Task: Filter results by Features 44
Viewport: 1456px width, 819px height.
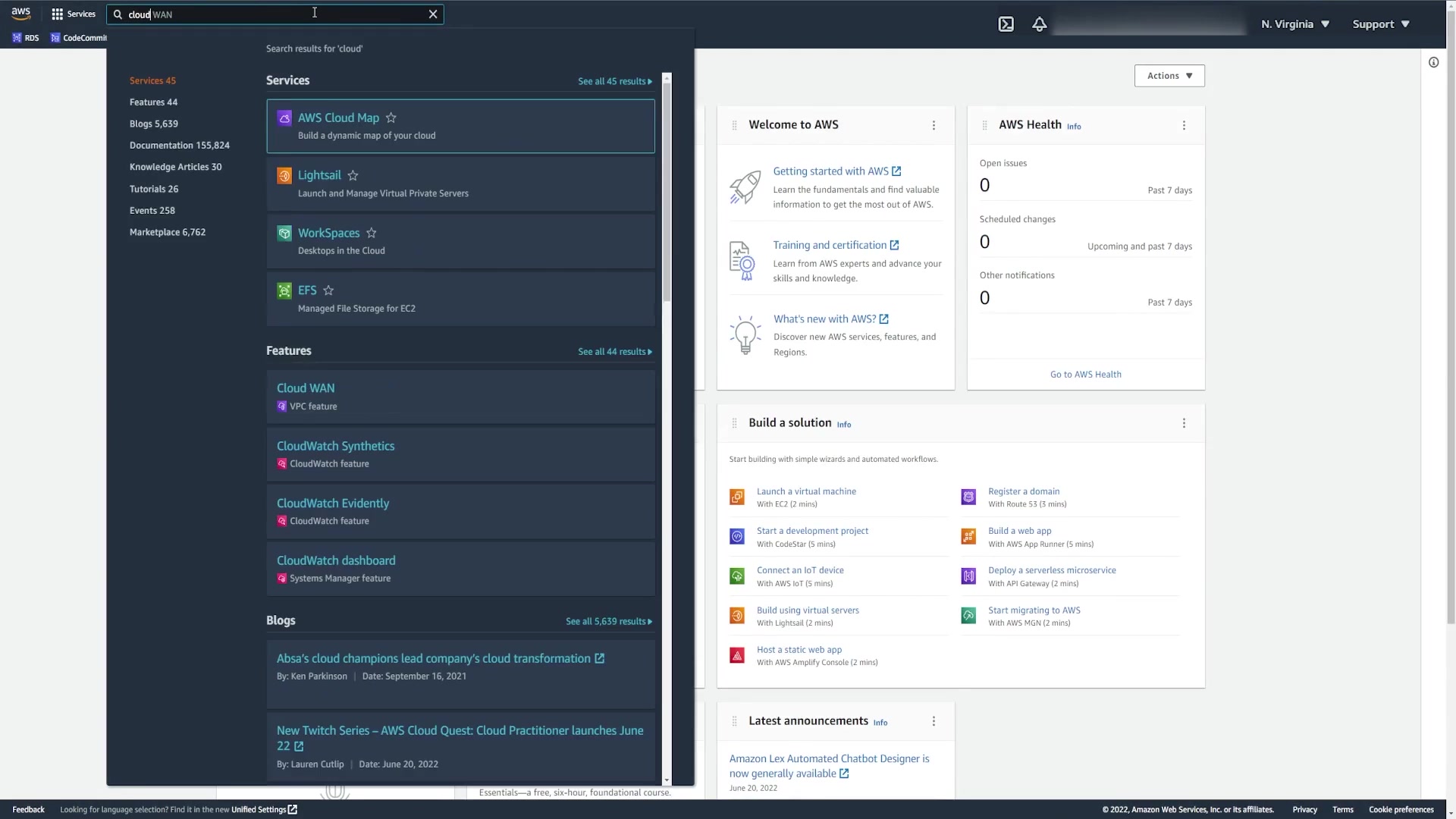Action: tap(153, 102)
